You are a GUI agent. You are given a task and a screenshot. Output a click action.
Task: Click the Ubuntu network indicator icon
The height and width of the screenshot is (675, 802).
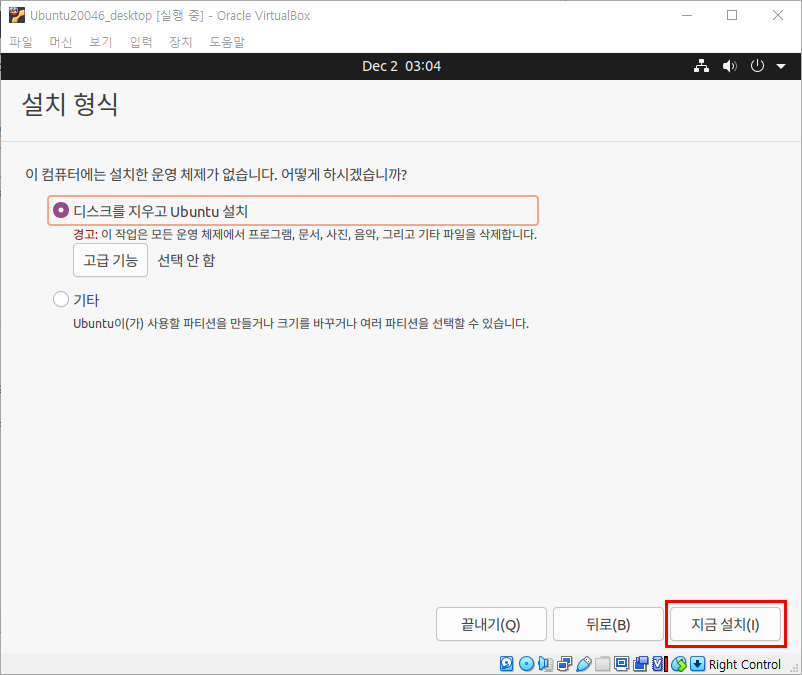701,66
